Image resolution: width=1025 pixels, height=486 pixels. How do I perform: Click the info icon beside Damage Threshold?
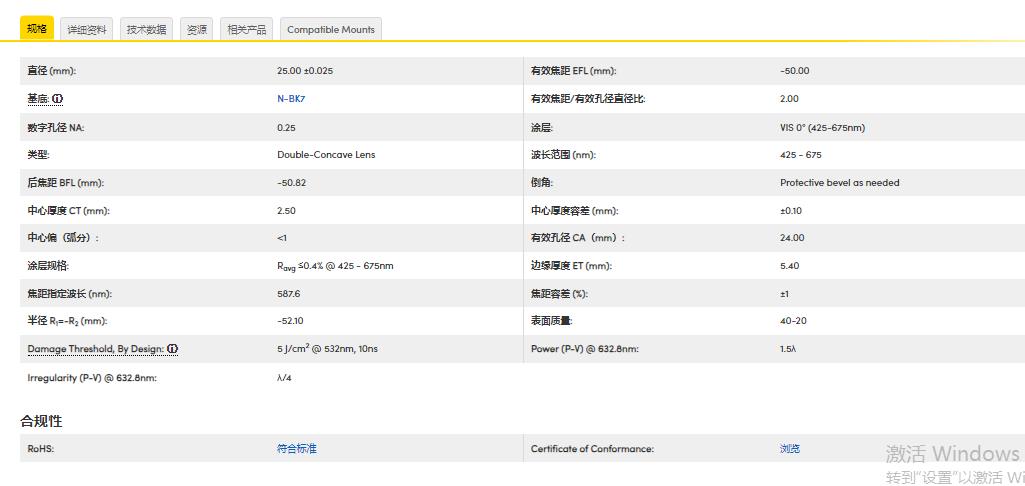click(x=172, y=349)
